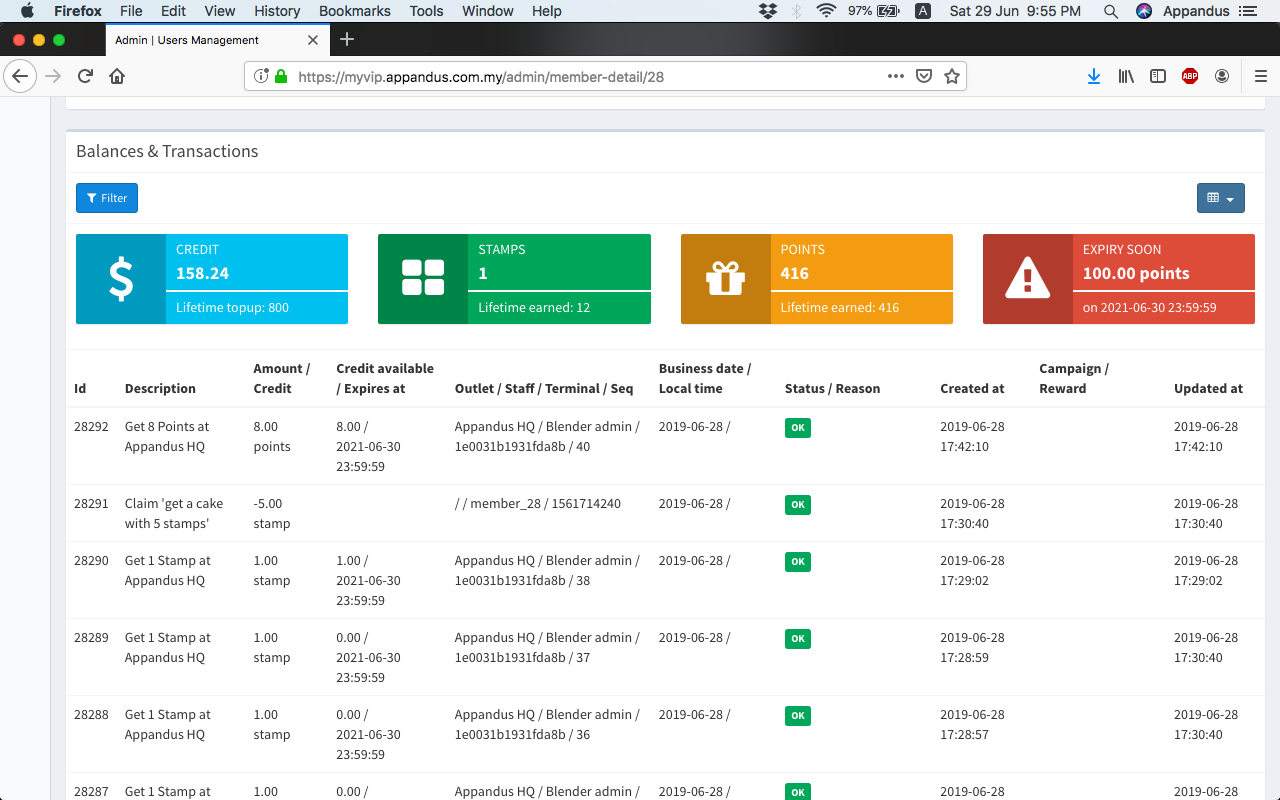This screenshot has height=800, width=1280.
Task: Open macOS Notification Center
Action: click(1247, 11)
